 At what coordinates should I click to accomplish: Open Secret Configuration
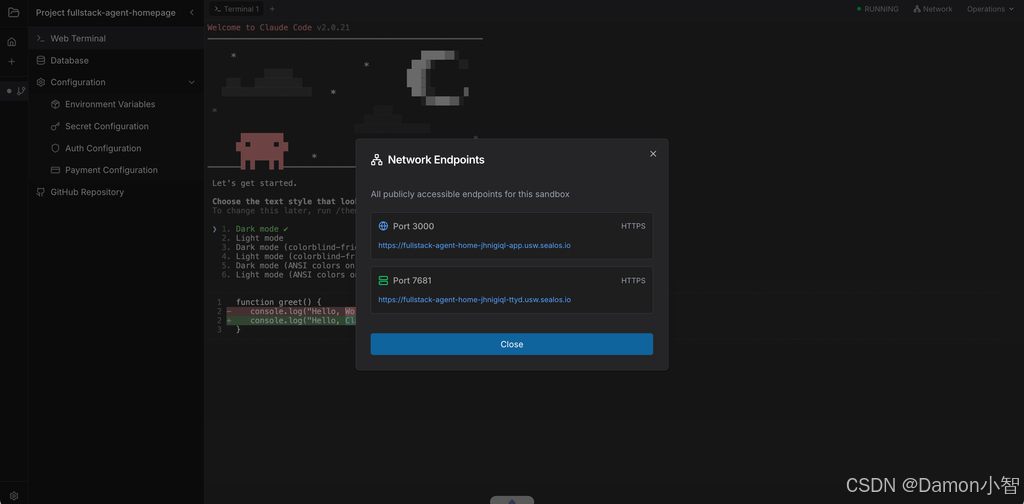click(106, 127)
